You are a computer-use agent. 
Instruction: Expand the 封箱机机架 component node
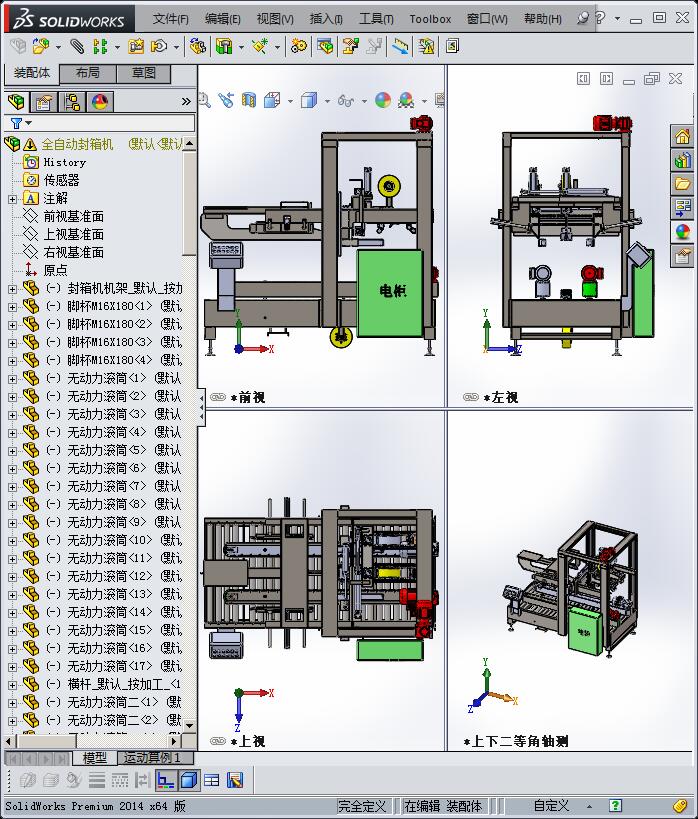point(12,289)
